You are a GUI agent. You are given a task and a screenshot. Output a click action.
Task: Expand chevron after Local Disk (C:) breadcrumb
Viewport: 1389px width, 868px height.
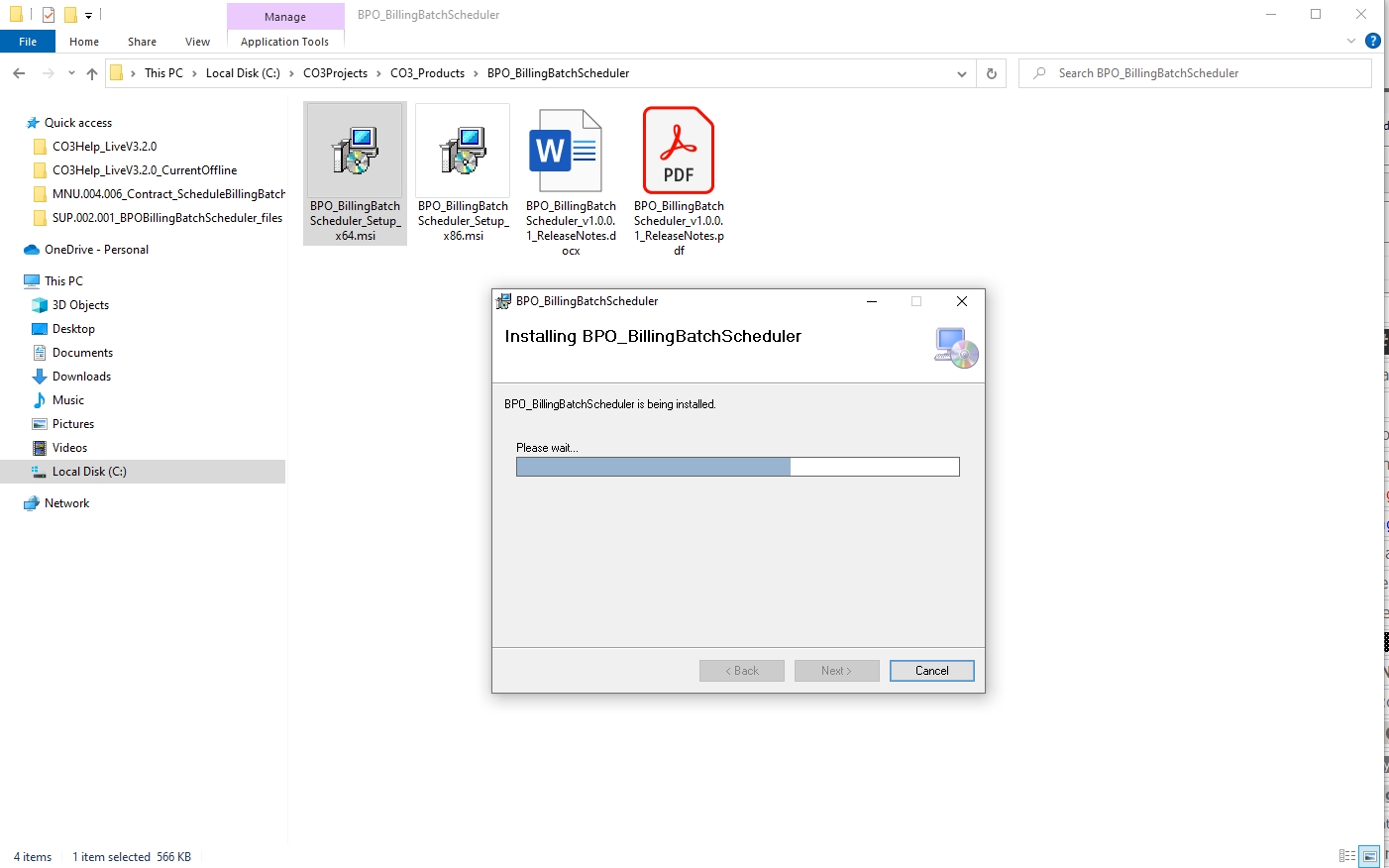(291, 73)
